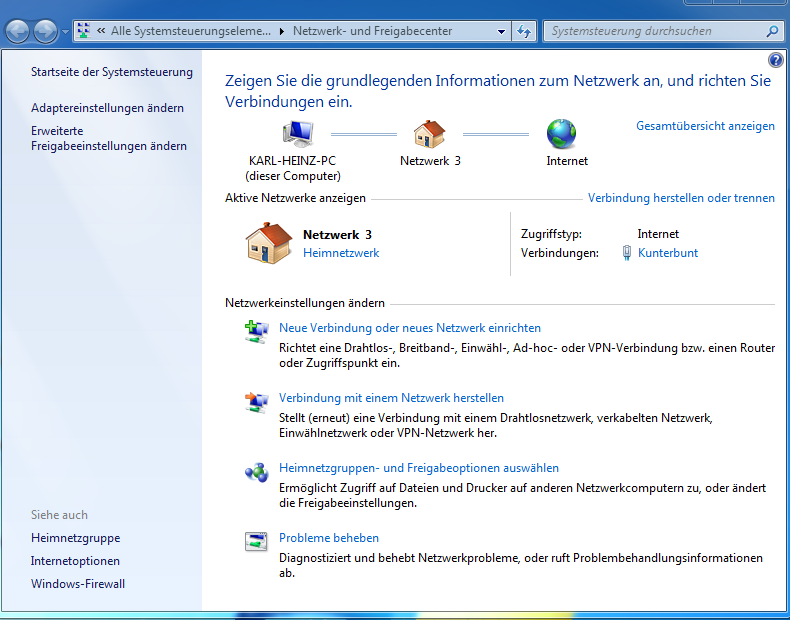Click the Heimnetzwerk network type link
This screenshot has width=790, height=620.
(x=341, y=253)
